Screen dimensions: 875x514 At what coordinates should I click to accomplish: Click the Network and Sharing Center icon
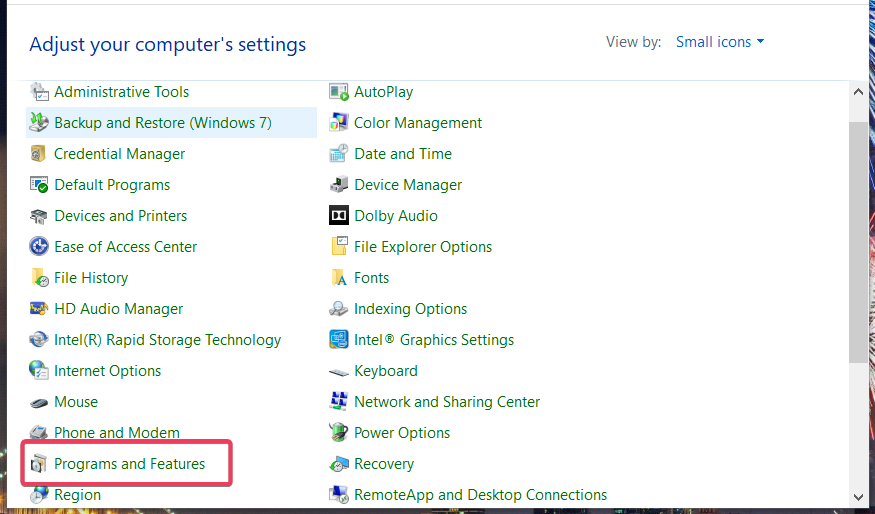(339, 401)
